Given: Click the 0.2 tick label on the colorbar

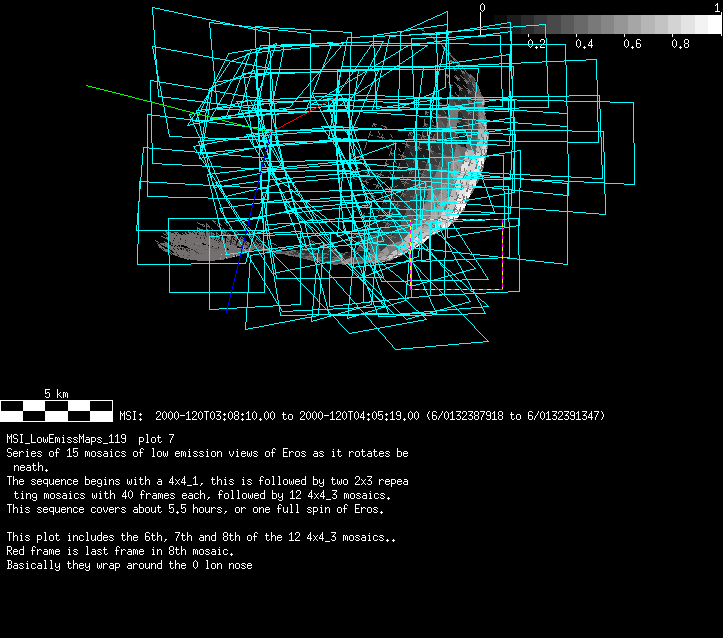Looking at the screenshot, I should 537,44.
